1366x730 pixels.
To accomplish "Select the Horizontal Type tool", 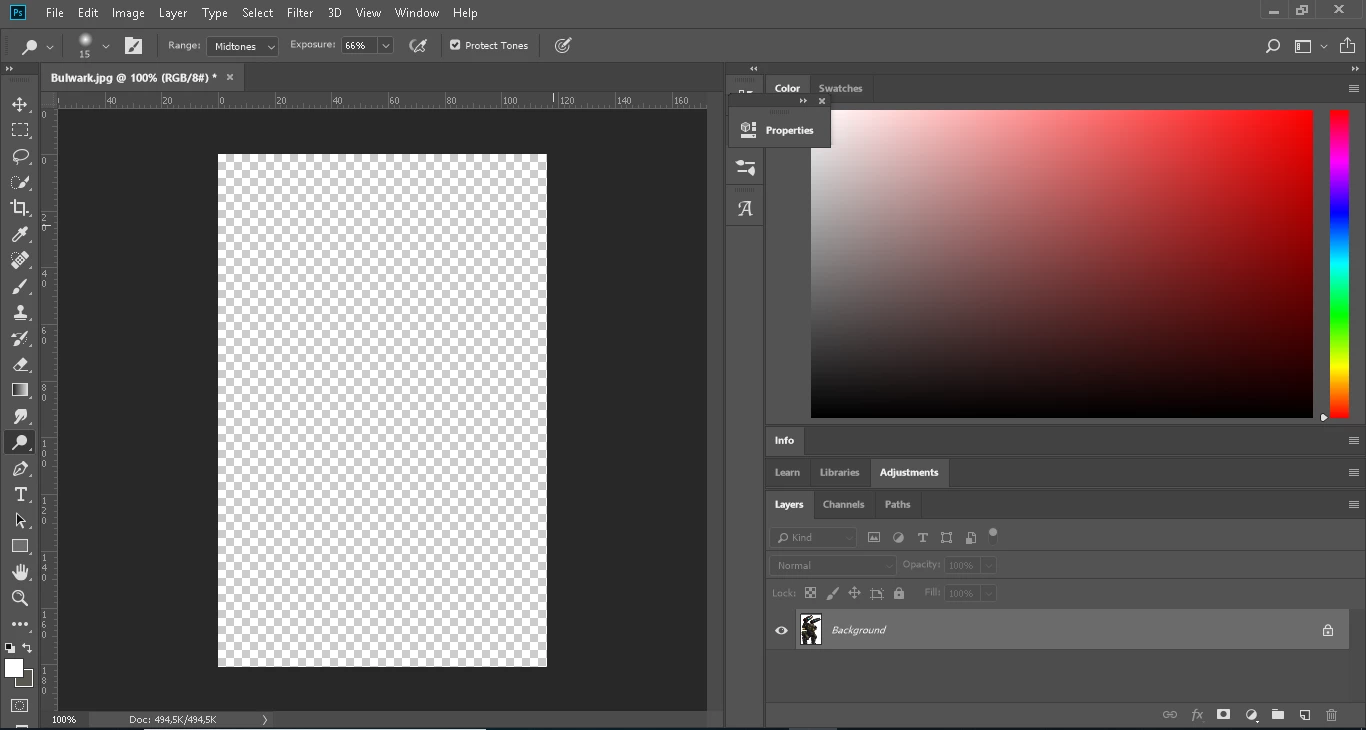I will tap(20, 495).
